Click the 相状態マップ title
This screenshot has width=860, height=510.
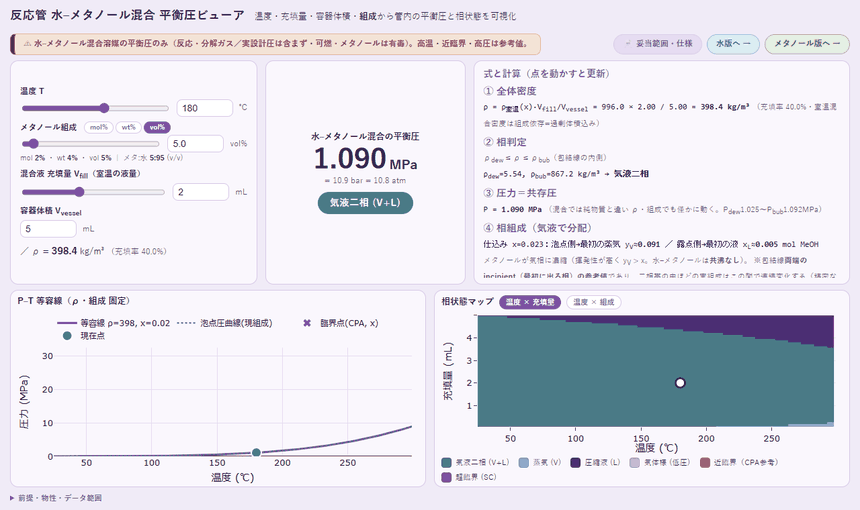pos(467,301)
